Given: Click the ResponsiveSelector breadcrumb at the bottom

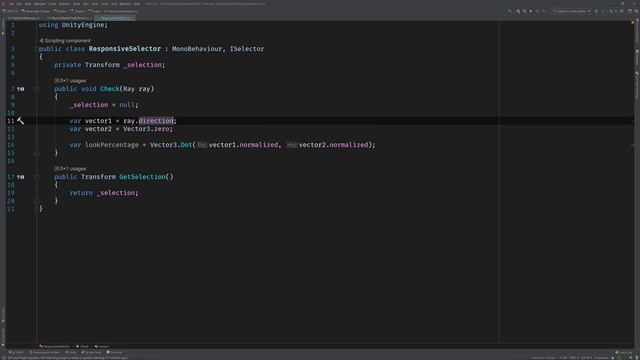Looking at the screenshot, I should coord(54,347).
